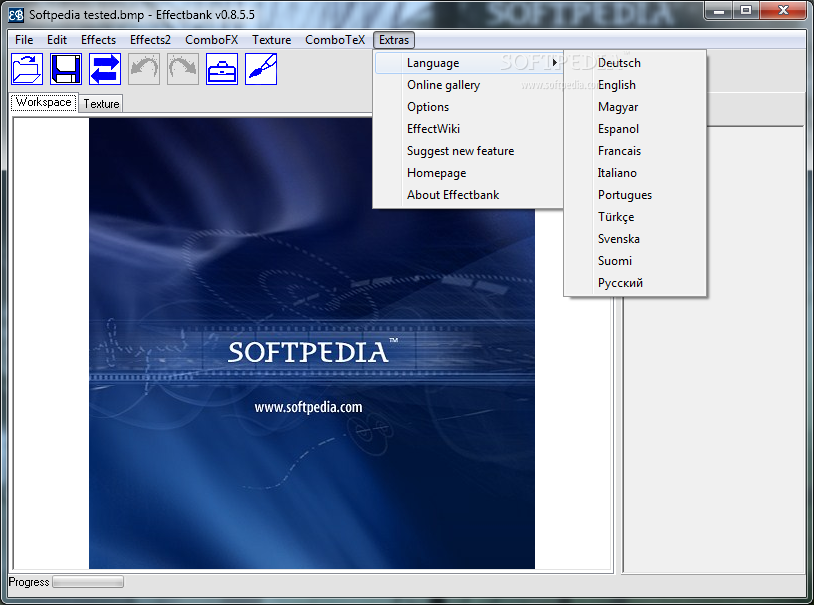Choose Online gallery from Extras menu

click(469, 85)
